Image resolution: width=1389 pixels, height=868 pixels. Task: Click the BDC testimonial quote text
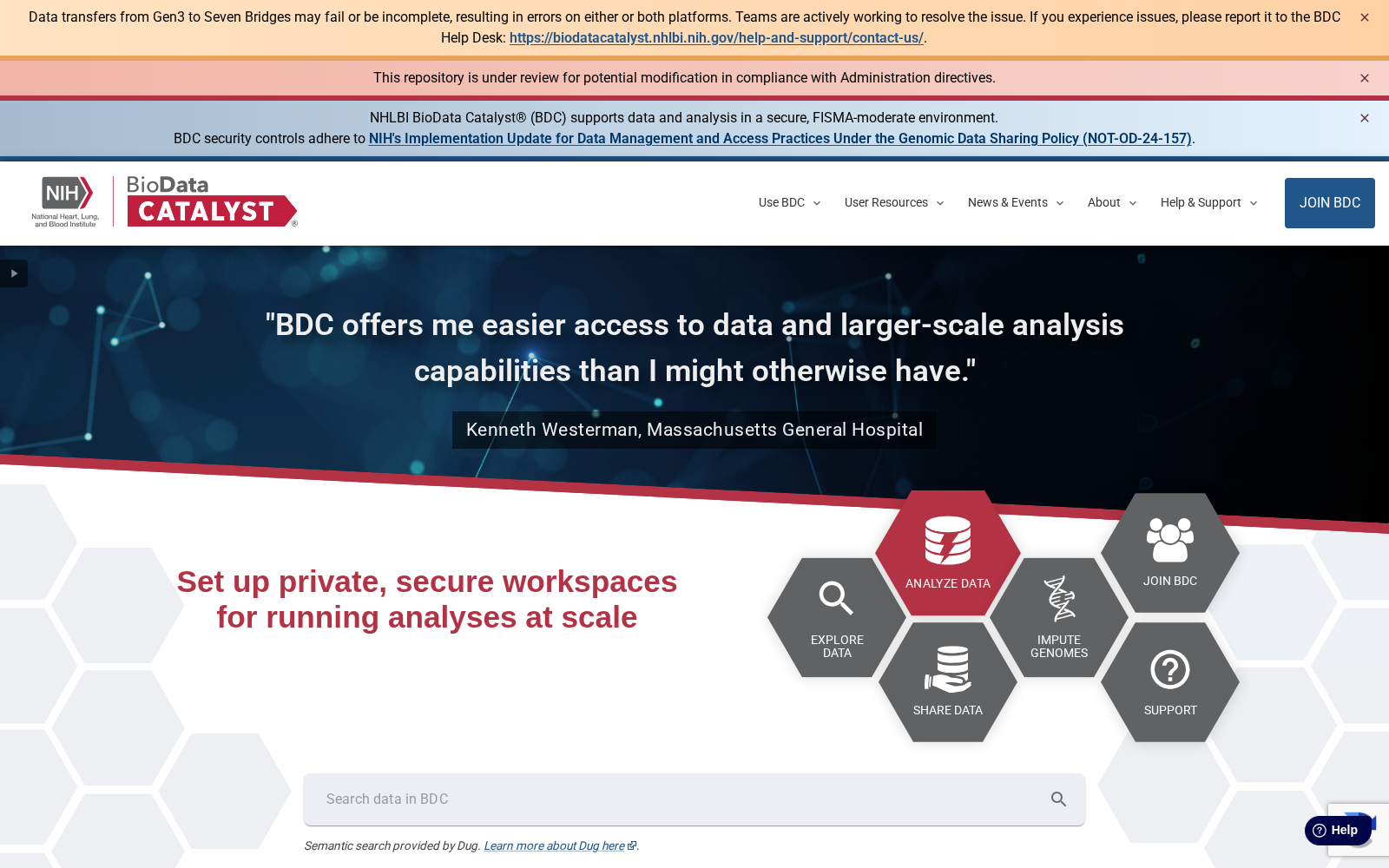(694, 348)
